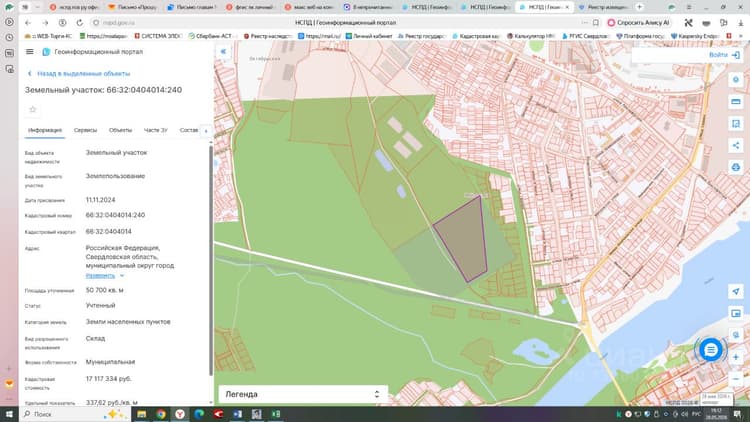Open the hamburger menu beside Геоинформационный портал

[x=30, y=52]
